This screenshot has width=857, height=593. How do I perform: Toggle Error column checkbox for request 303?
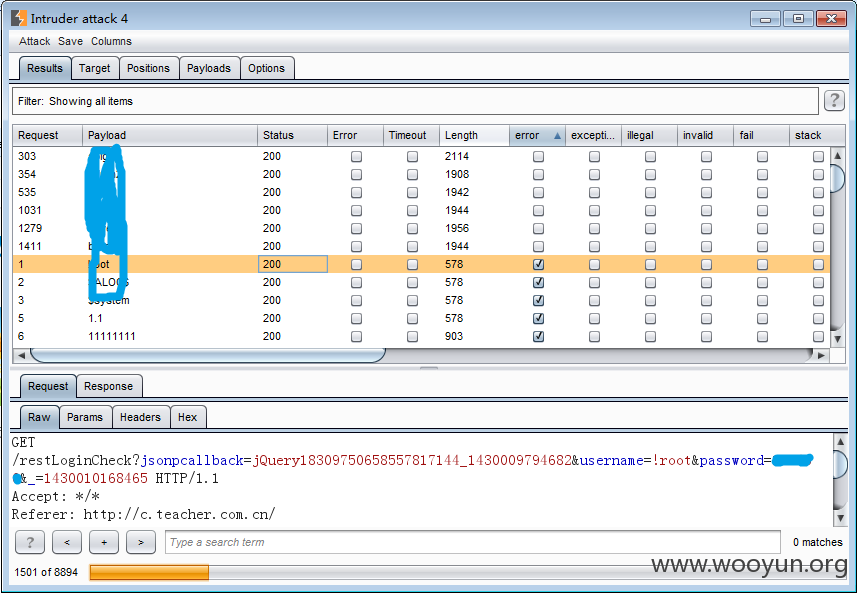click(356, 157)
